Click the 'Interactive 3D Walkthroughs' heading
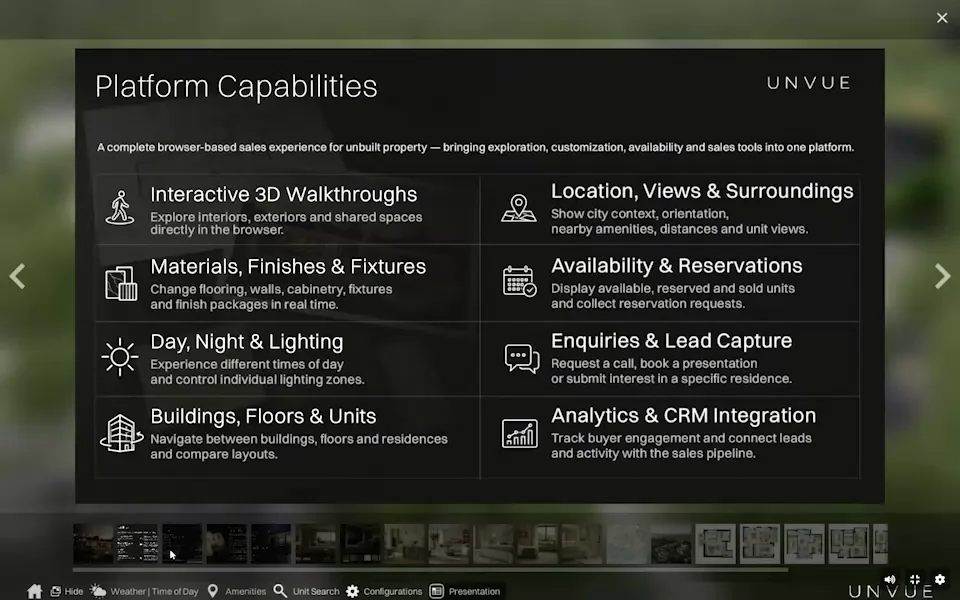The image size is (960, 600). coord(283,194)
